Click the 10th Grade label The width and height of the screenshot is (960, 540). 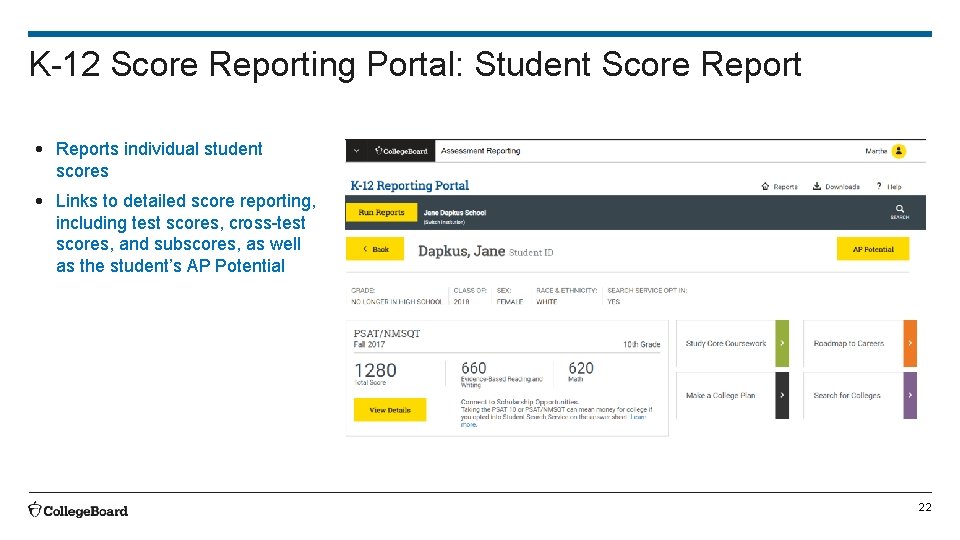[642, 345]
